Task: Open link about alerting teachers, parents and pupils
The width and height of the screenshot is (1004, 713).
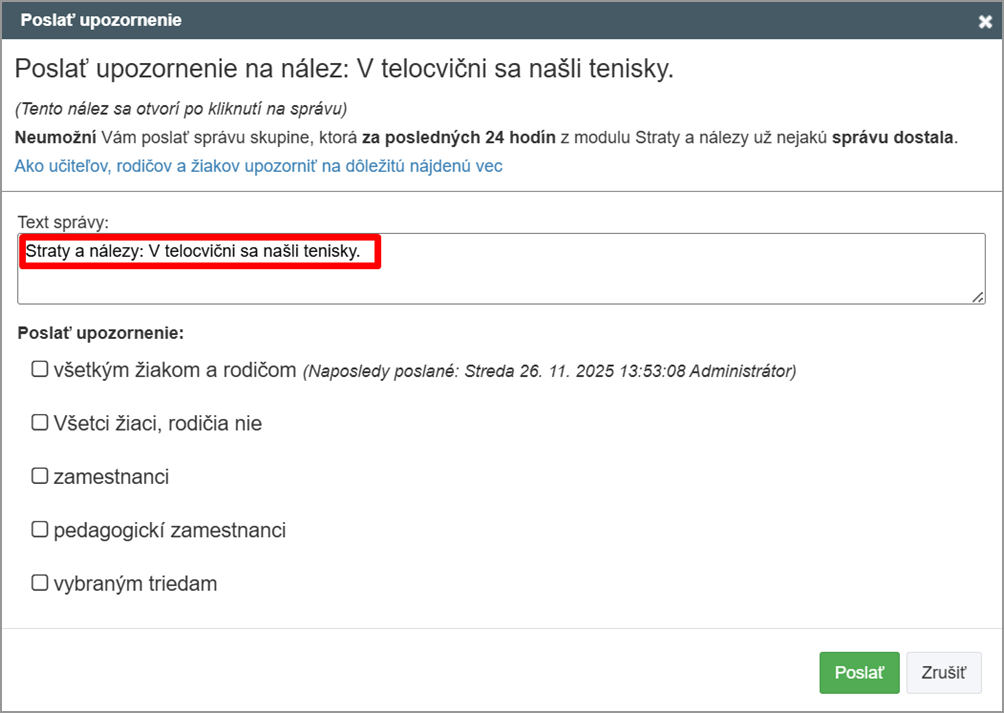Action: click(258, 166)
